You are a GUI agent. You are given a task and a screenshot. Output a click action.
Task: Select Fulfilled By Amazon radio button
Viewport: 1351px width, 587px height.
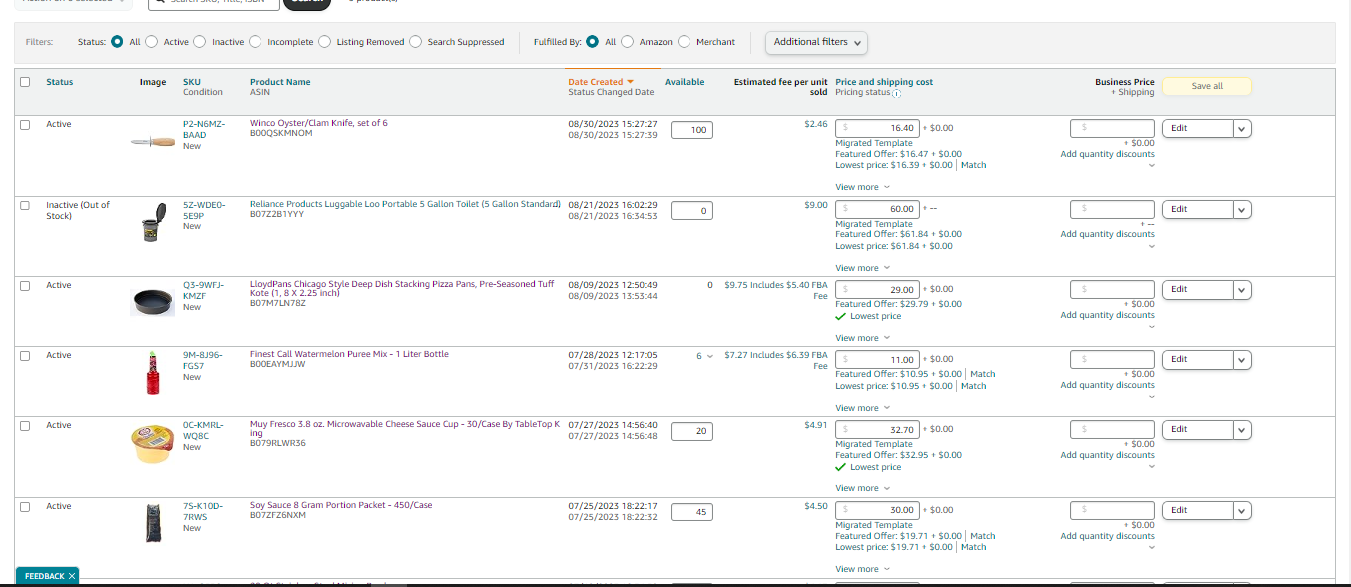627,42
